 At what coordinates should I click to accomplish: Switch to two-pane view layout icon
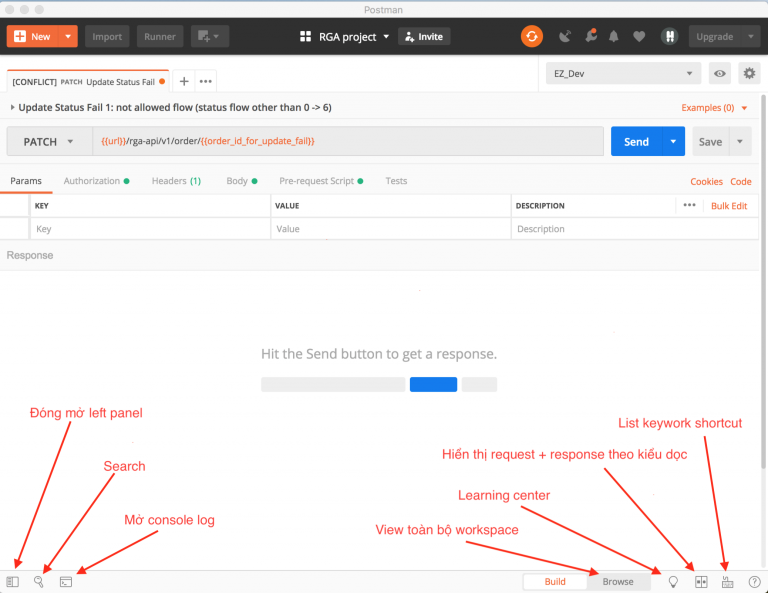701,582
